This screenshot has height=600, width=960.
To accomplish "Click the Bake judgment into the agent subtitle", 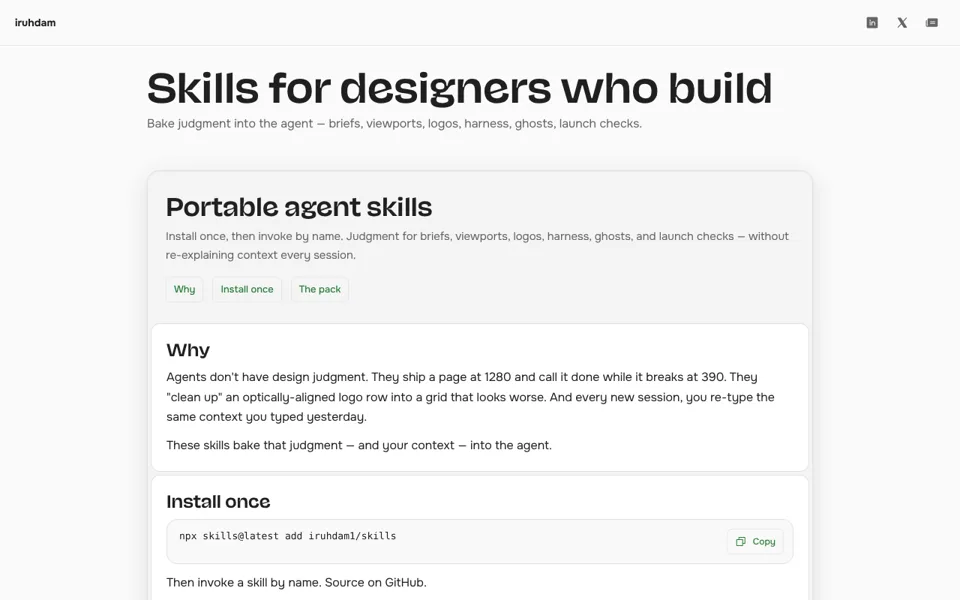I will (x=394, y=124).
